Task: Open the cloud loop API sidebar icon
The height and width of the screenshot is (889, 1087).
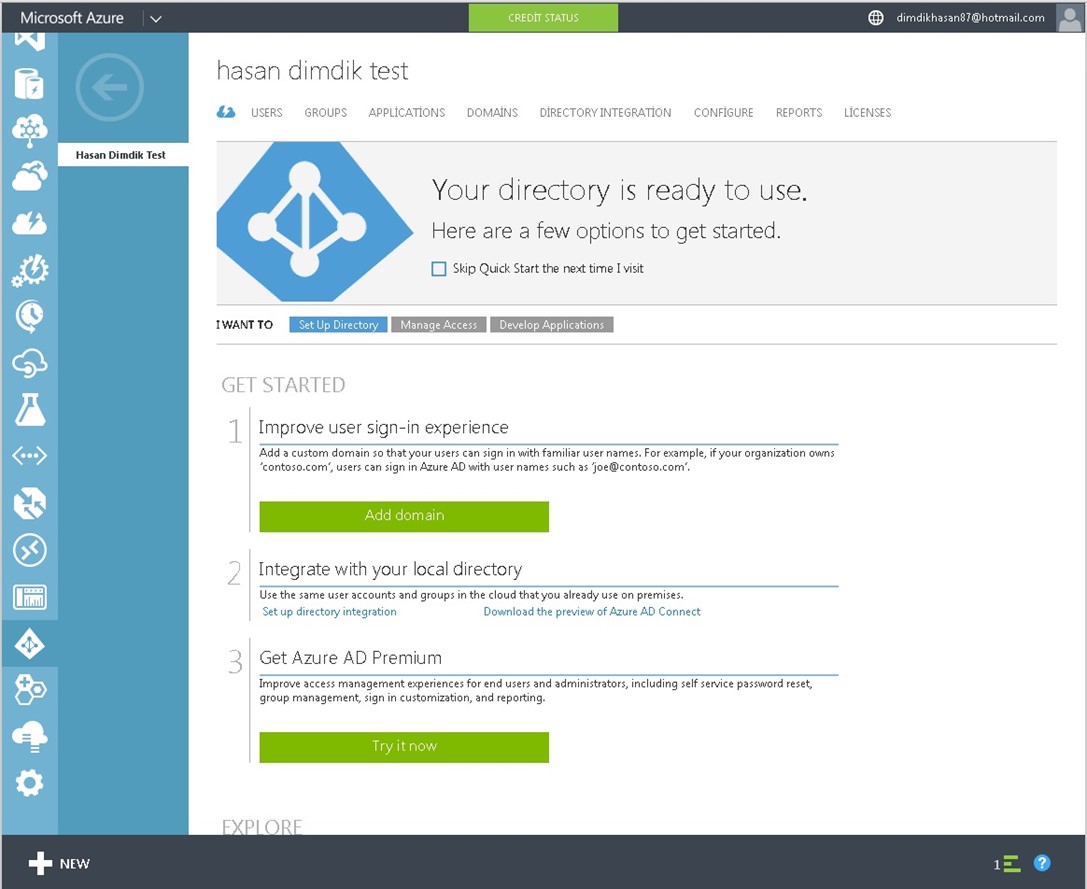Action: pos(29,363)
